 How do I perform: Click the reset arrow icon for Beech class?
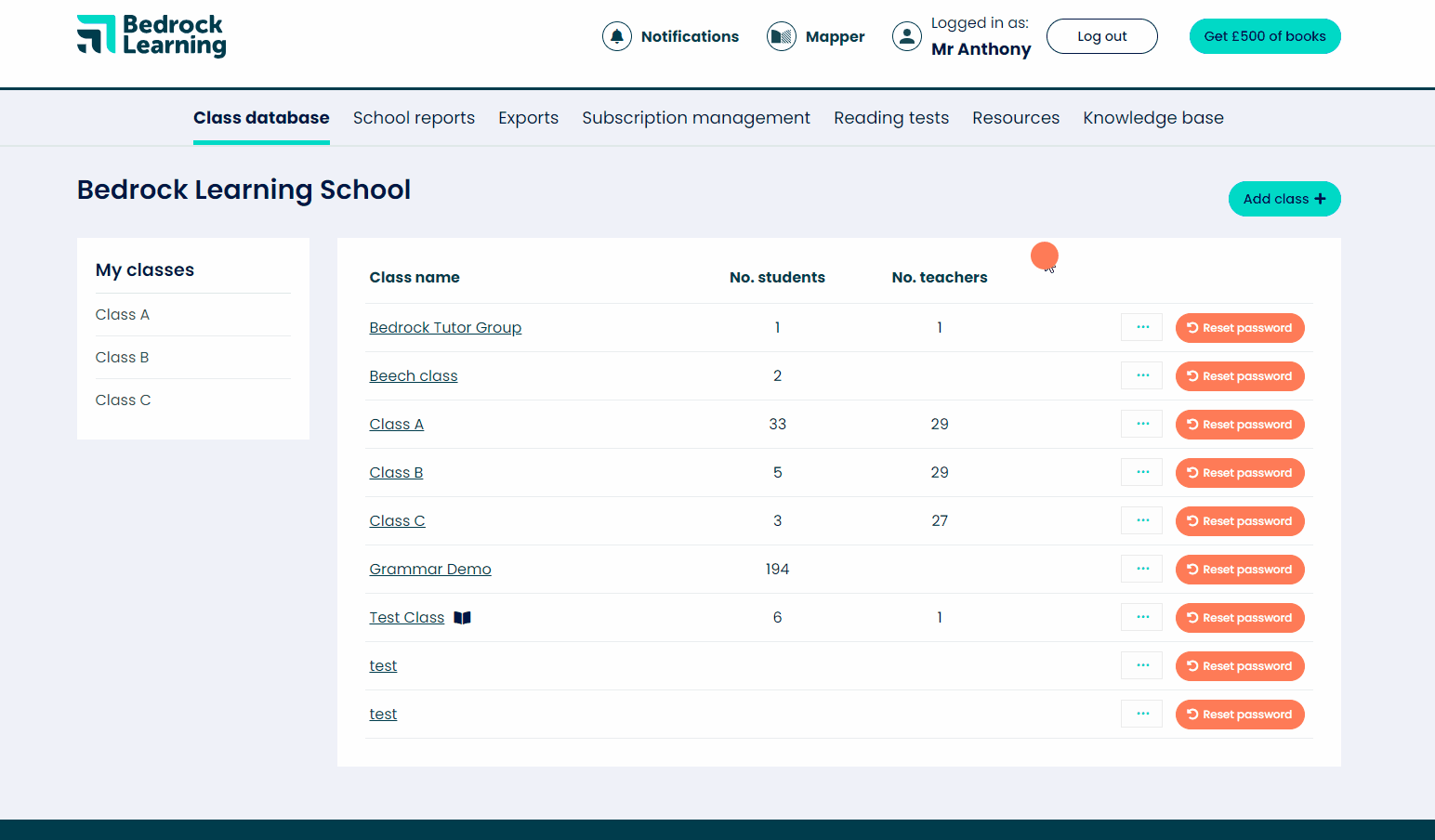tap(1192, 376)
